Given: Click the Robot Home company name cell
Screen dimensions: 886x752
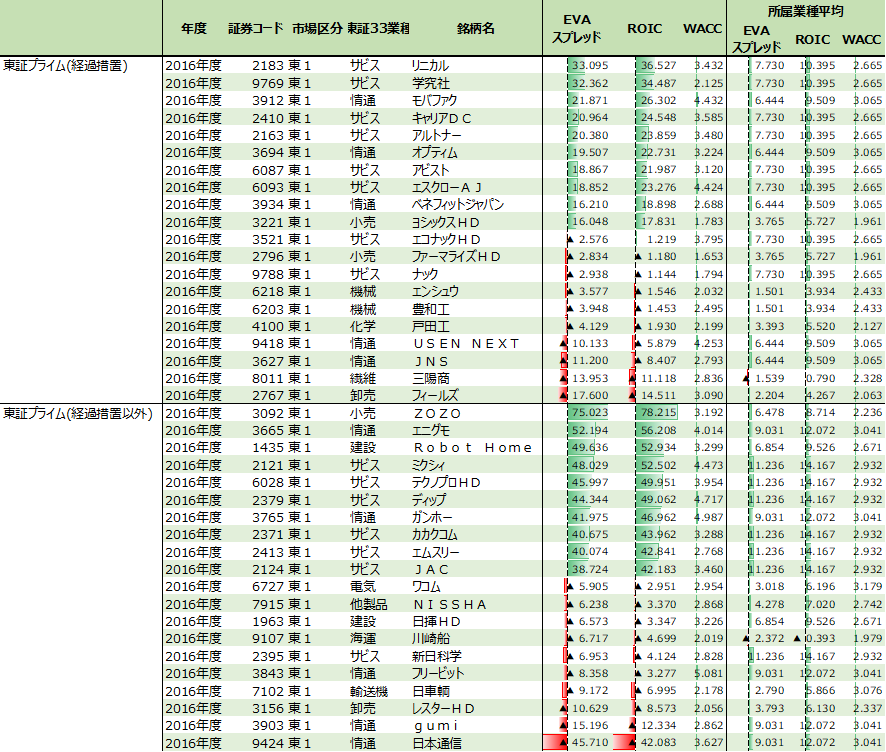Looking at the screenshot, I should click(x=472, y=447).
